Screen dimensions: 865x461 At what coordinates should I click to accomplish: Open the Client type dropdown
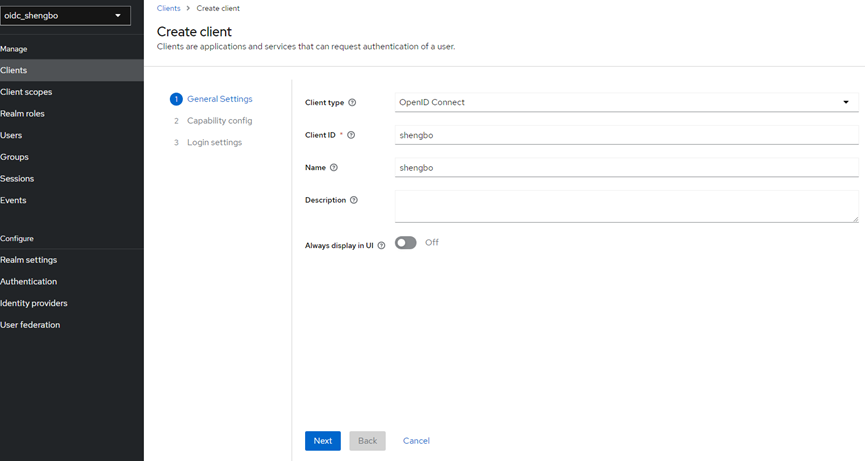pyautogui.click(x=626, y=102)
